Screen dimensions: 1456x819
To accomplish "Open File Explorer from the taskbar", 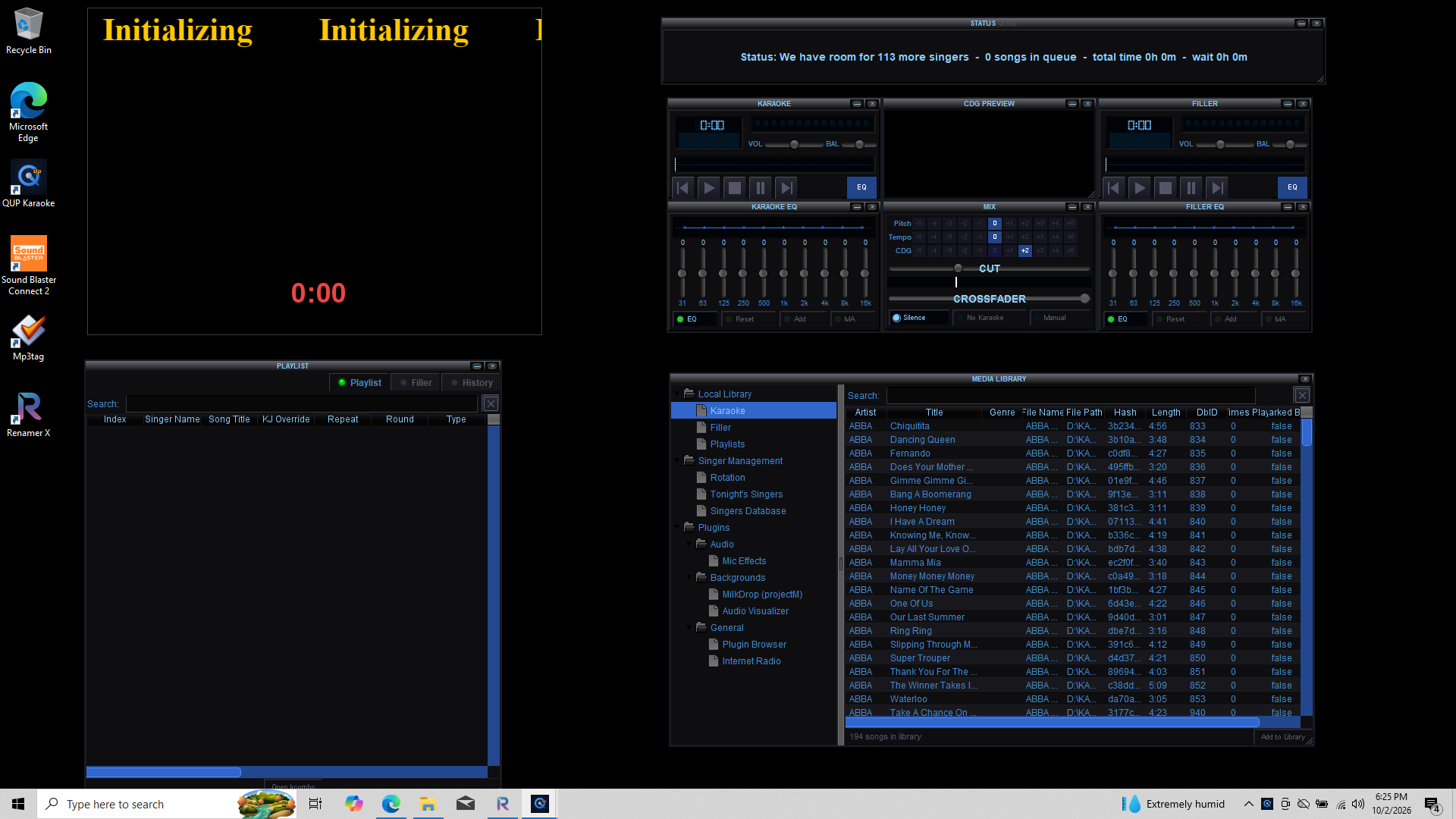I will tap(428, 804).
